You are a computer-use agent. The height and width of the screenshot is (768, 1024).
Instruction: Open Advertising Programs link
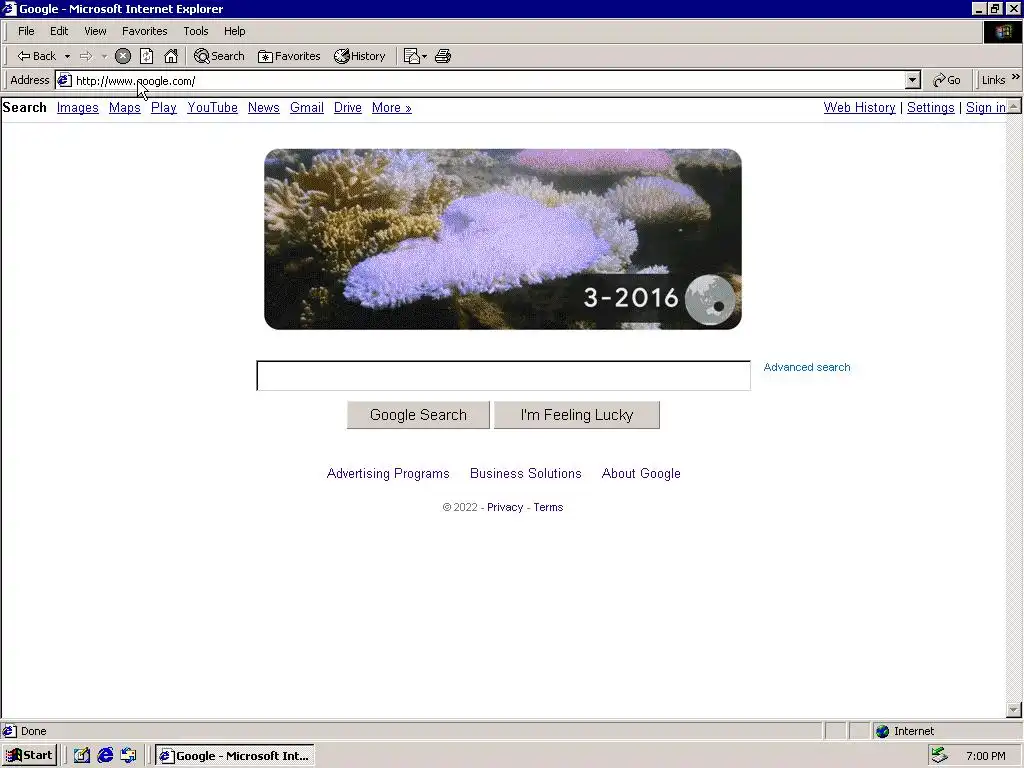(388, 473)
